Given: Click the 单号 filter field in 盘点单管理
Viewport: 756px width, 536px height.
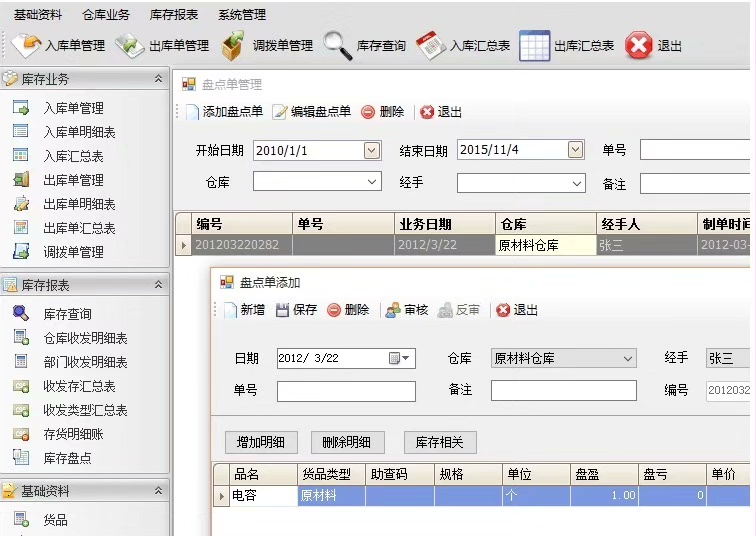Looking at the screenshot, I should pyautogui.click(x=695, y=150).
